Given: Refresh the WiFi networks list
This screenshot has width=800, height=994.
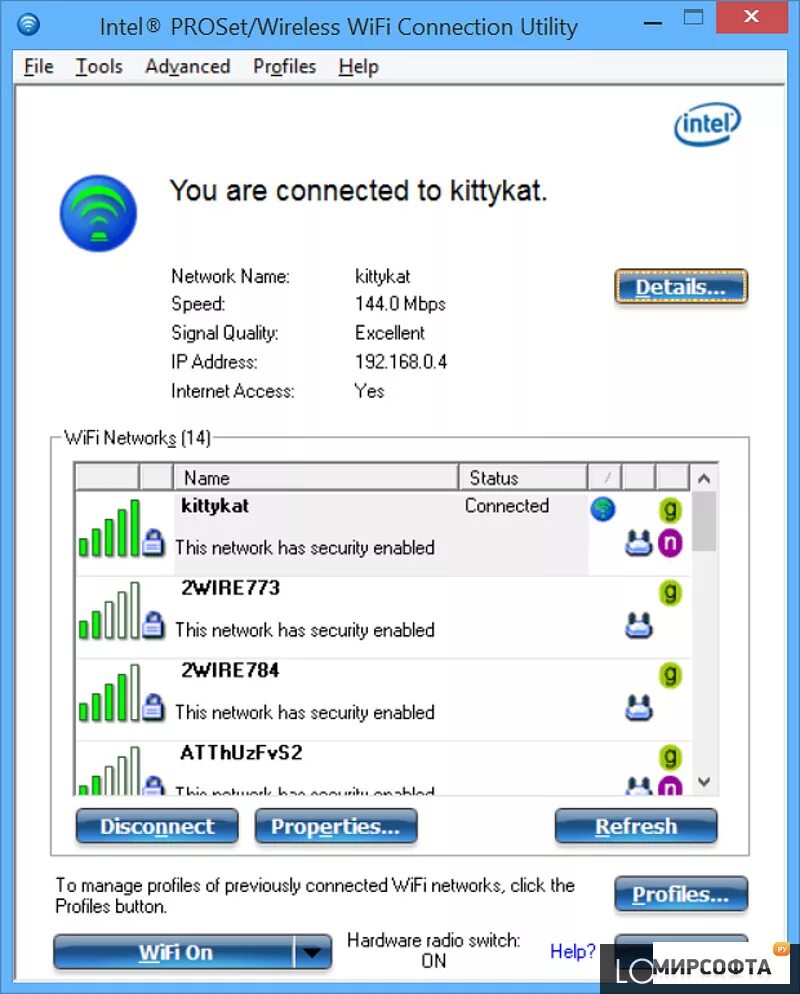Looking at the screenshot, I should (636, 827).
